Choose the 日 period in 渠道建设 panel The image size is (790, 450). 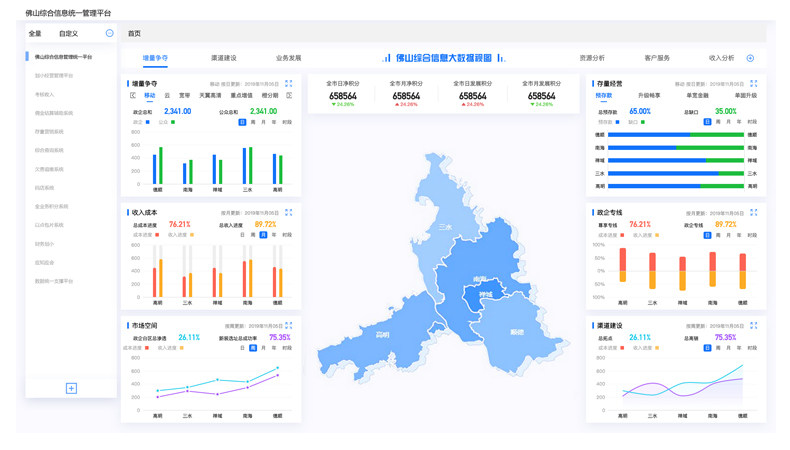707,348
